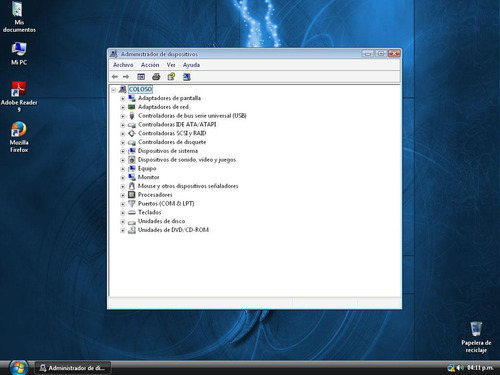Expand Controladores de disquete node

tap(122, 143)
